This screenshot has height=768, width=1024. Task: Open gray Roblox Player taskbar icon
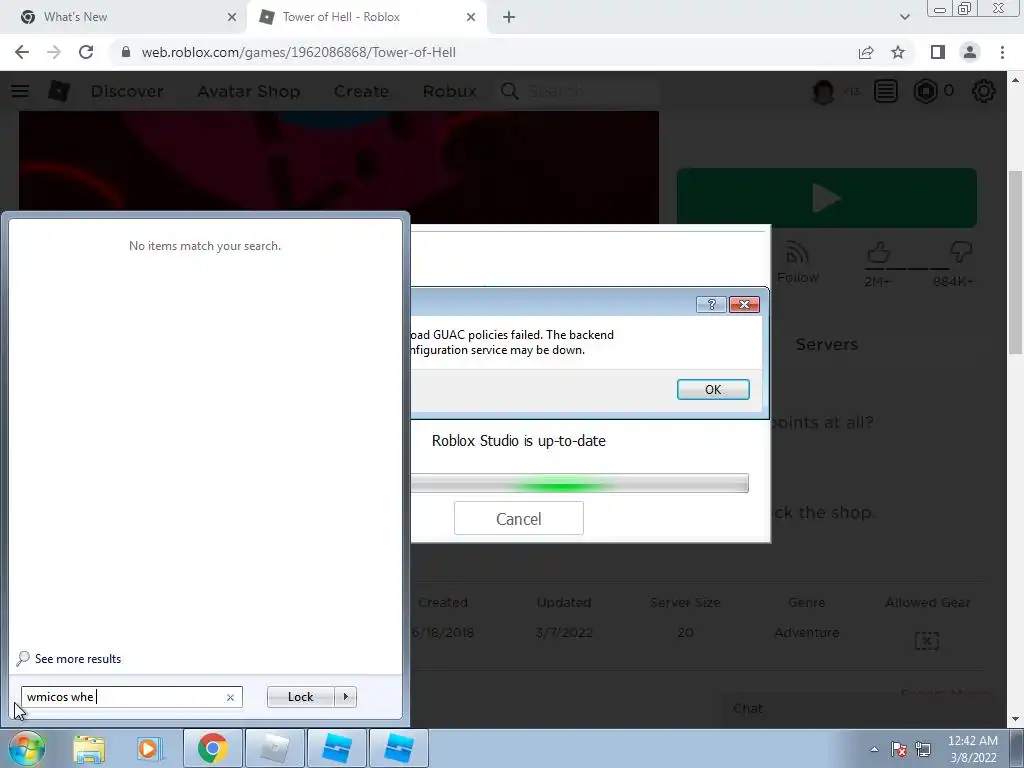tap(275, 748)
